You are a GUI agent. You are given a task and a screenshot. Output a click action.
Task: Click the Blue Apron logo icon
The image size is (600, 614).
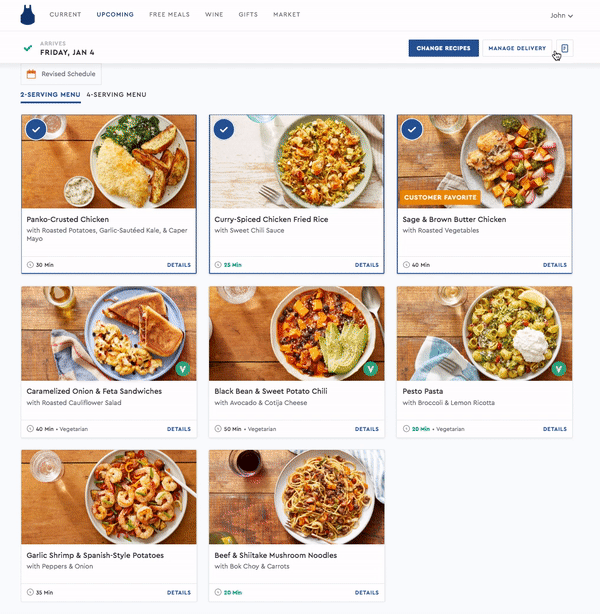(27, 15)
